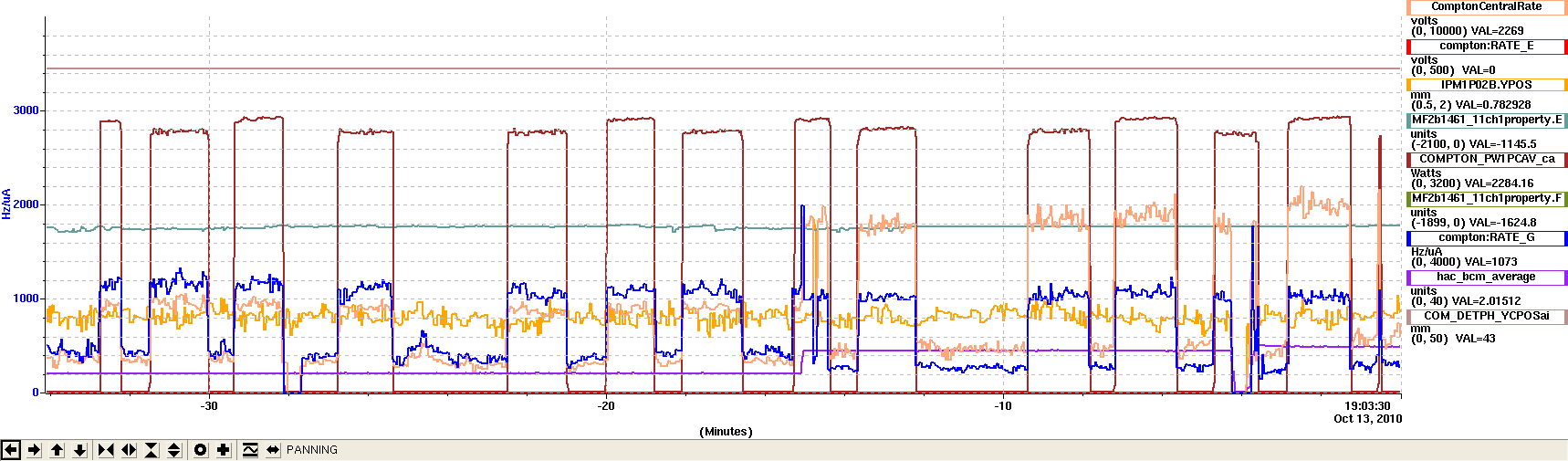Click the Hz/uA y-axis label

tap(6, 204)
